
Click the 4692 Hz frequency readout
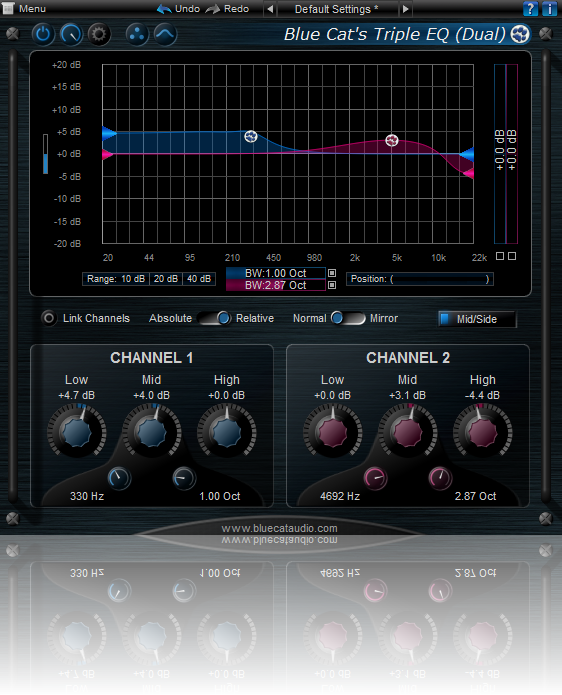click(340, 496)
